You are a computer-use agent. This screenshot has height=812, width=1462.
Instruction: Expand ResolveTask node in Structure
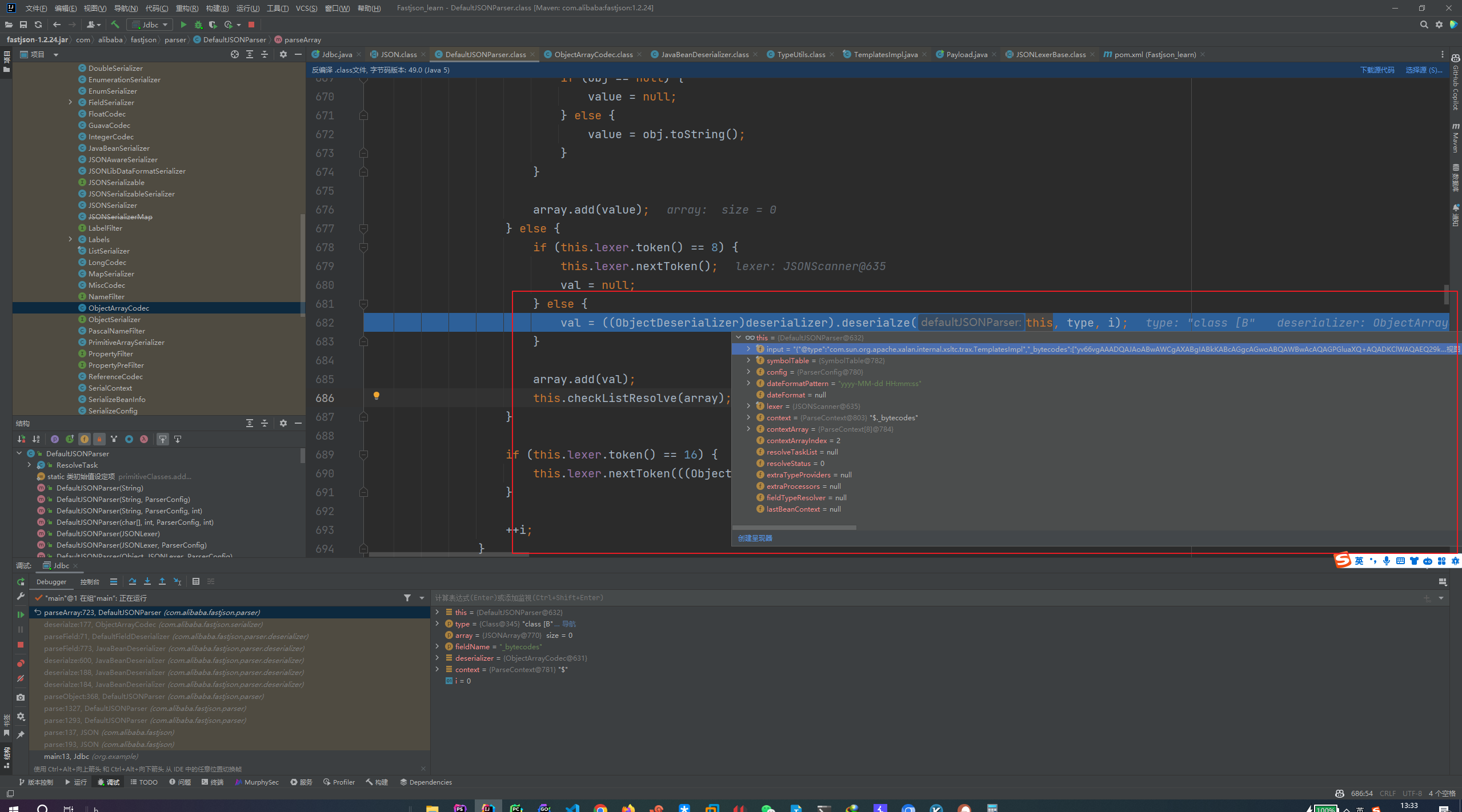click(x=30, y=465)
